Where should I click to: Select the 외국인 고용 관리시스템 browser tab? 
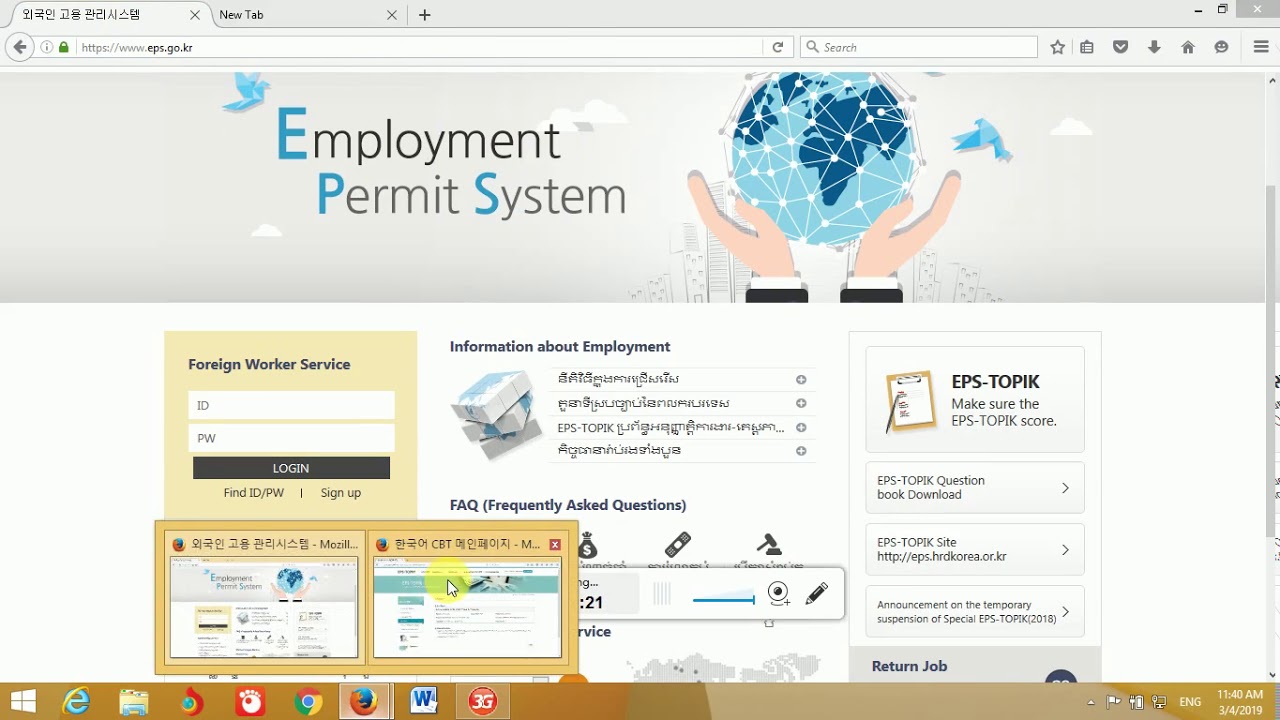coord(105,15)
